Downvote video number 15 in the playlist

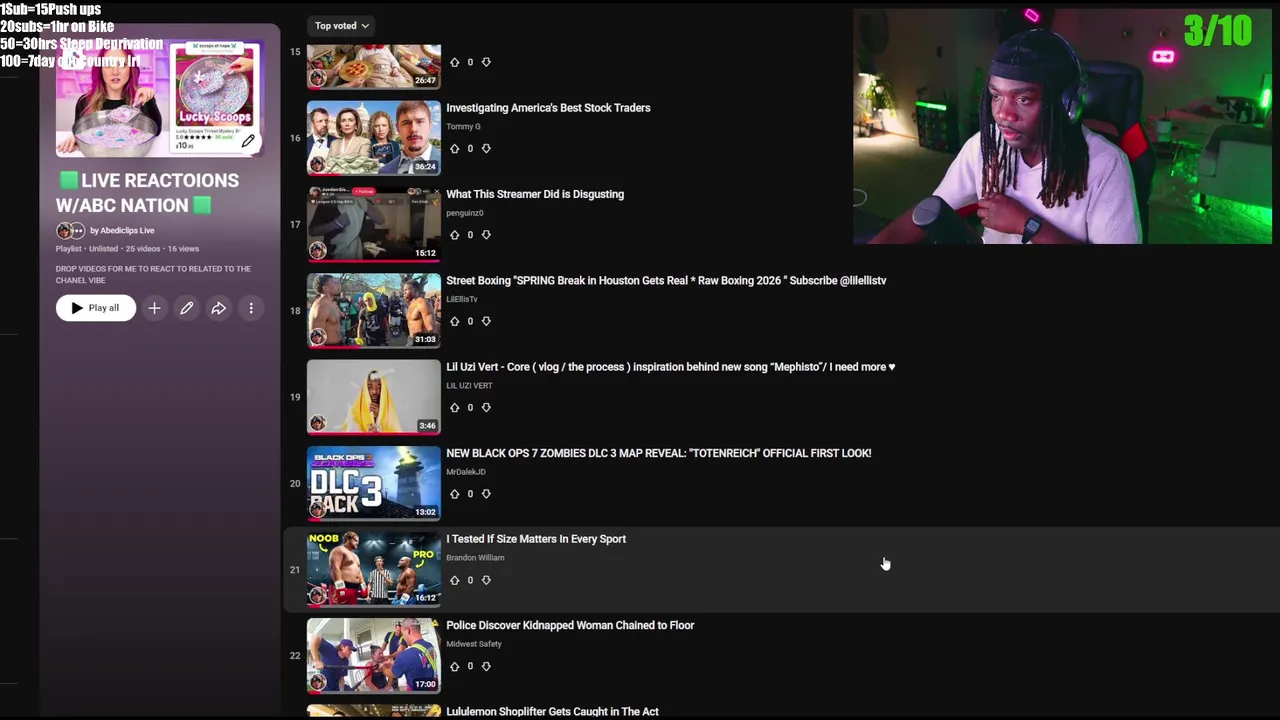click(486, 62)
